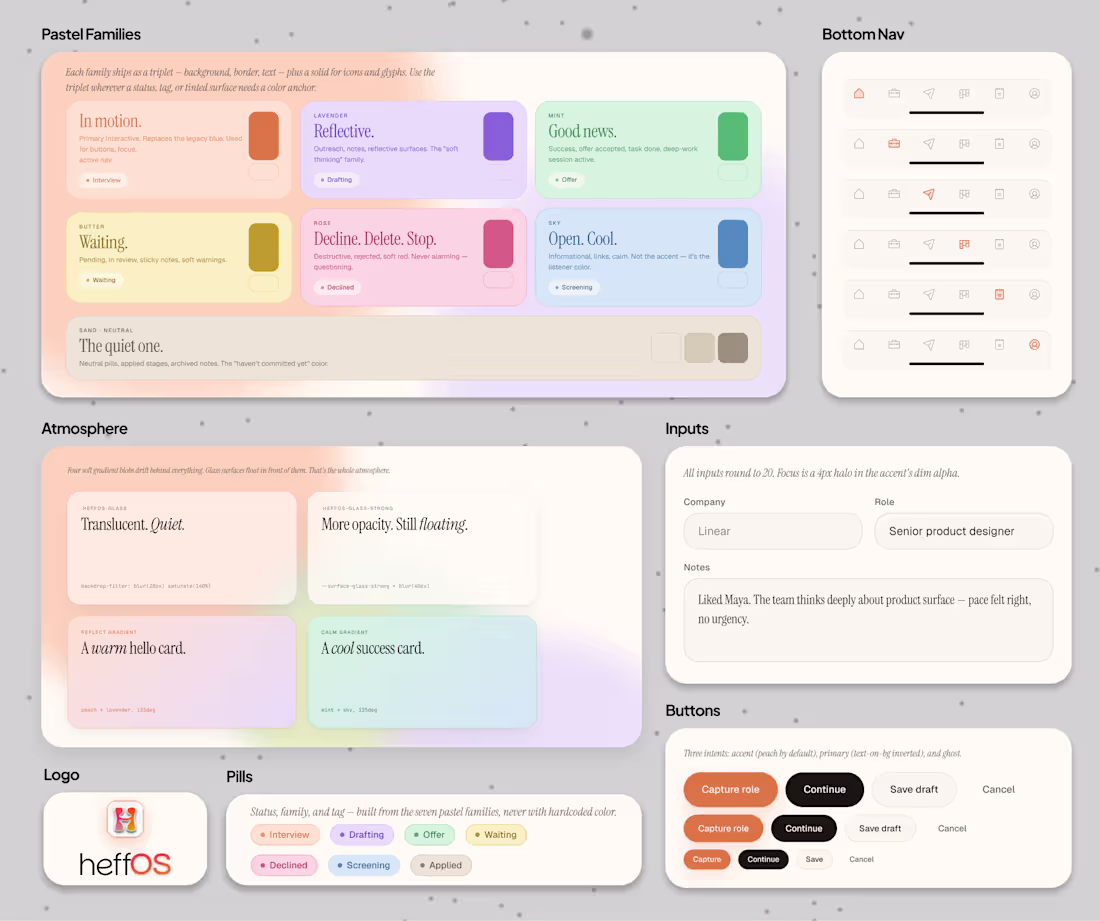Click the orange swatch on the In motion card
Image resolution: width=1100 pixels, height=921 pixels.
point(264,136)
